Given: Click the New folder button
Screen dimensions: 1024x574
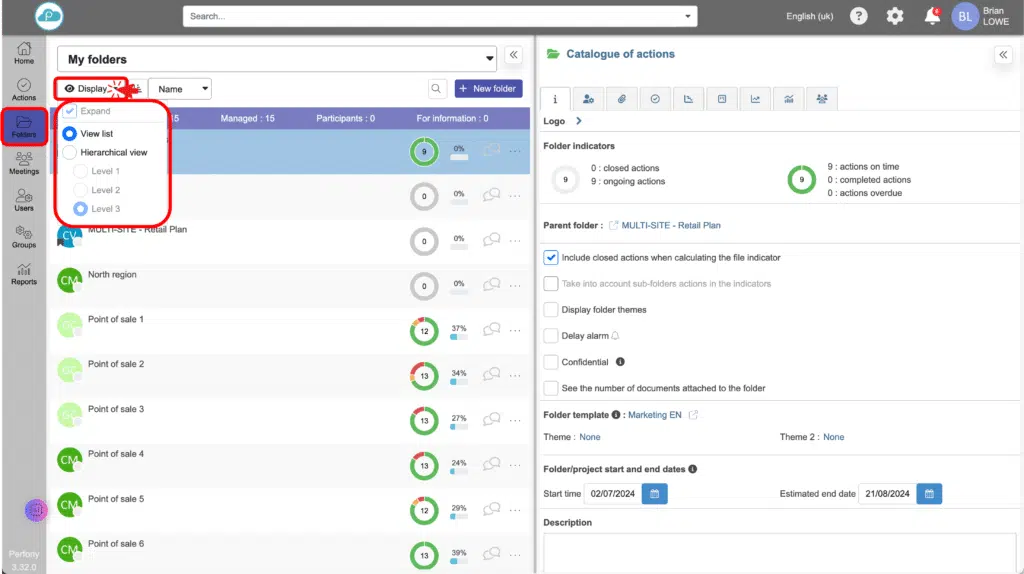Looking at the screenshot, I should pyautogui.click(x=488, y=89).
